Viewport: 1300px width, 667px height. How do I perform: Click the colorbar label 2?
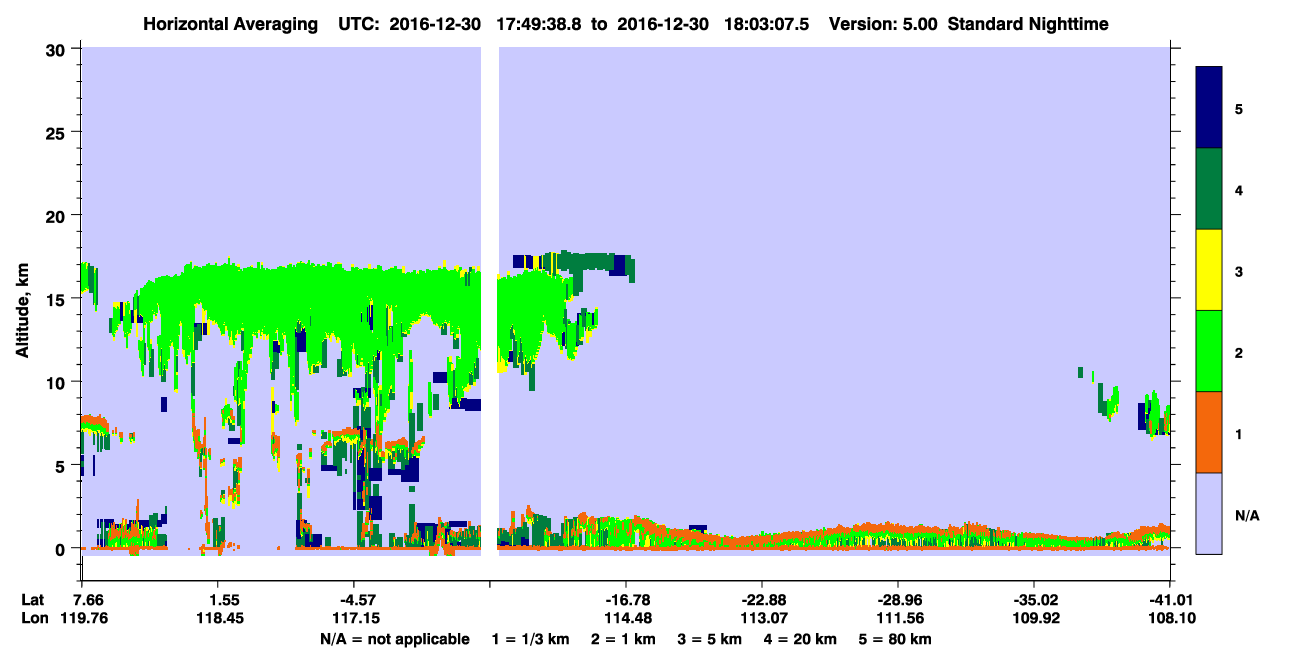click(x=1239, y=352)
